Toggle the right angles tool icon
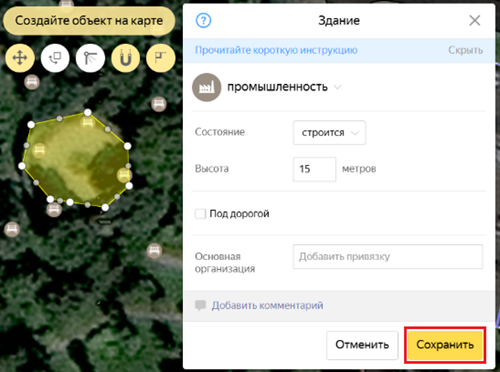Image resolution: width=500 pixels, height=372 pixels. point(161,58)
